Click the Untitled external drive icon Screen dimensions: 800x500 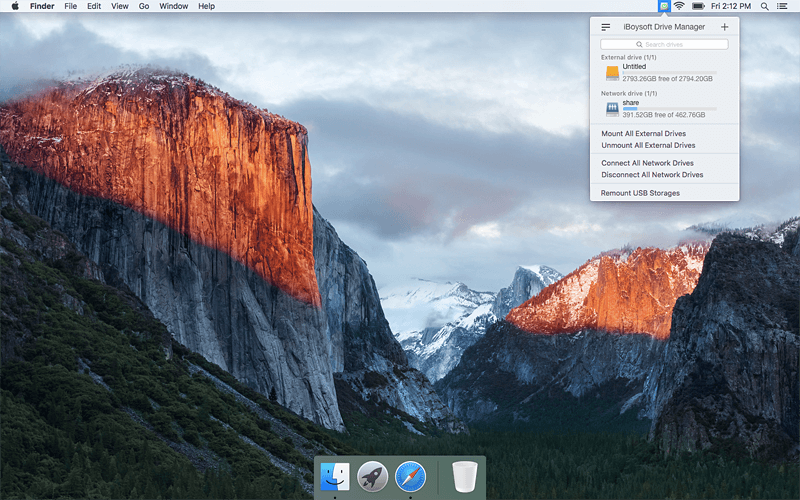tap(612, 72)
